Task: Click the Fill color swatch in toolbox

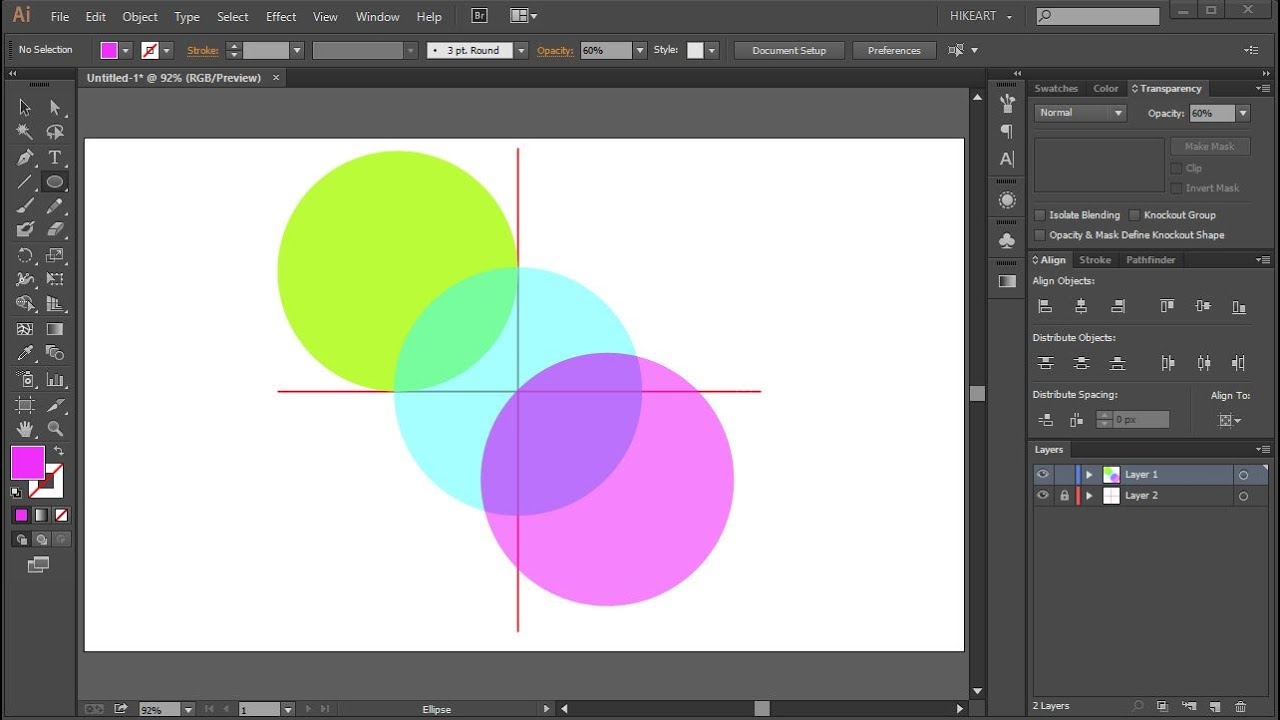Action: tap(28, 463)
